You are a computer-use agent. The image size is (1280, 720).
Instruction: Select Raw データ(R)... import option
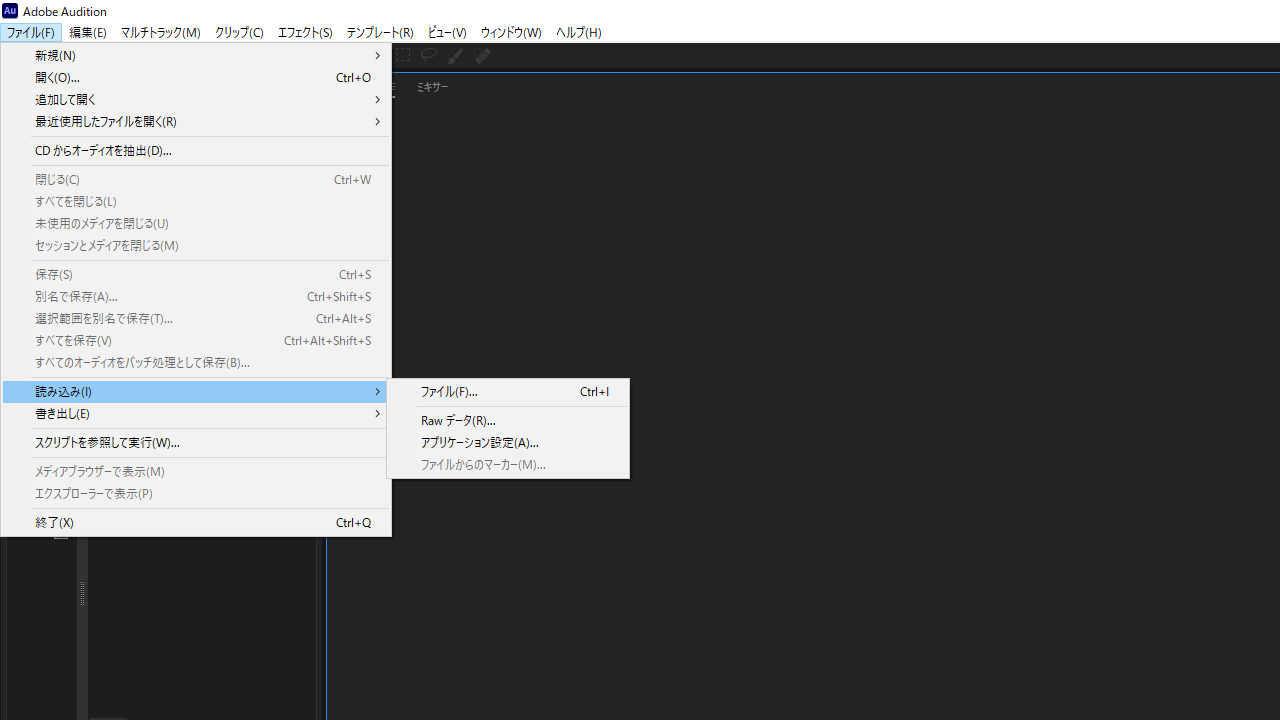click(x=458, y=421)
